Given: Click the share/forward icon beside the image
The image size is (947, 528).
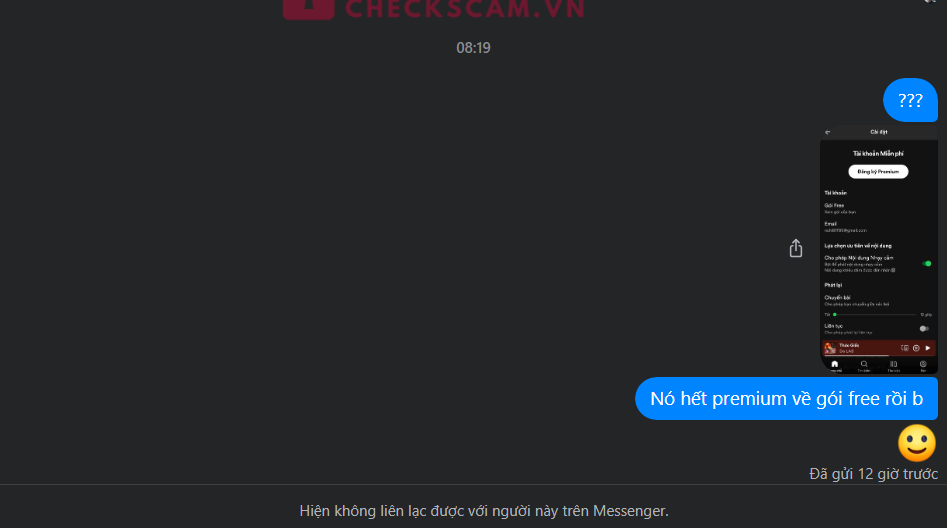Looking at the screenshot, I should click(795, 248).
